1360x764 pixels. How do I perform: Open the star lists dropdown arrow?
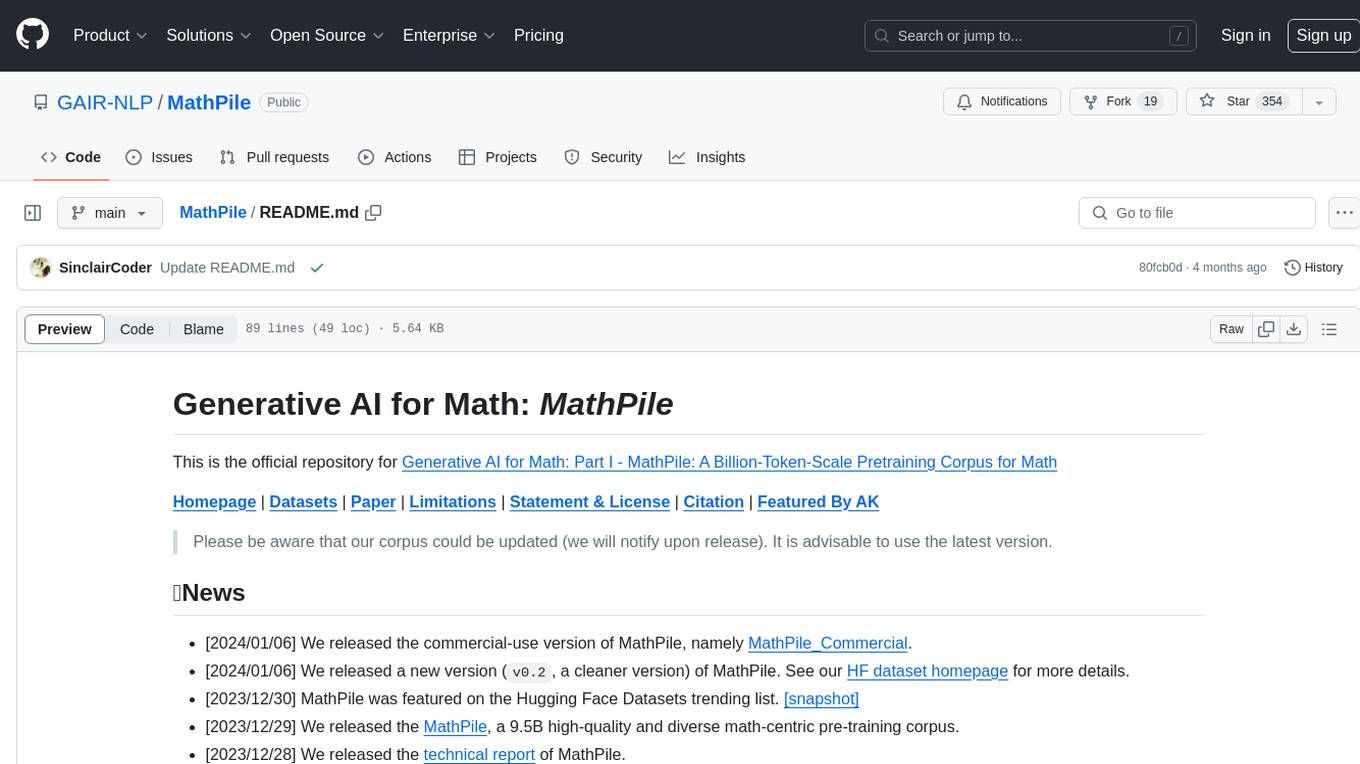(1319, 101)
